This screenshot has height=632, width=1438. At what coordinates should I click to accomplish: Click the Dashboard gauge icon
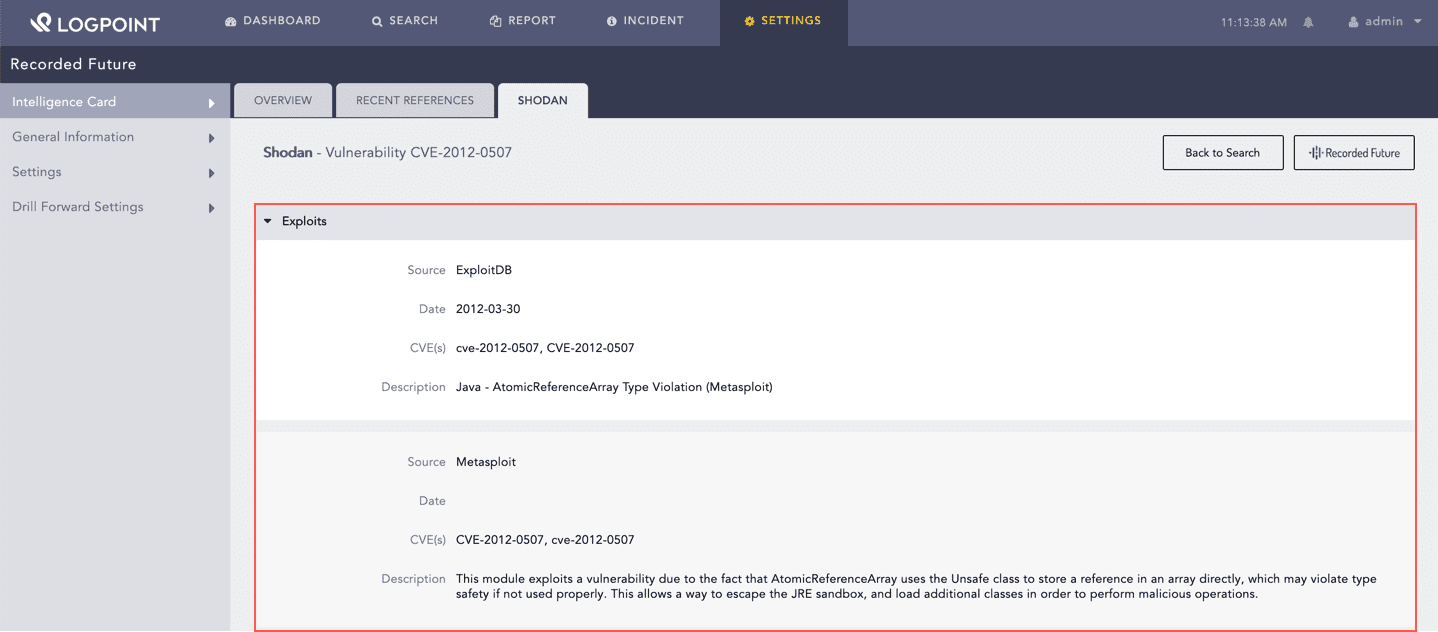[x=231, y=21]
